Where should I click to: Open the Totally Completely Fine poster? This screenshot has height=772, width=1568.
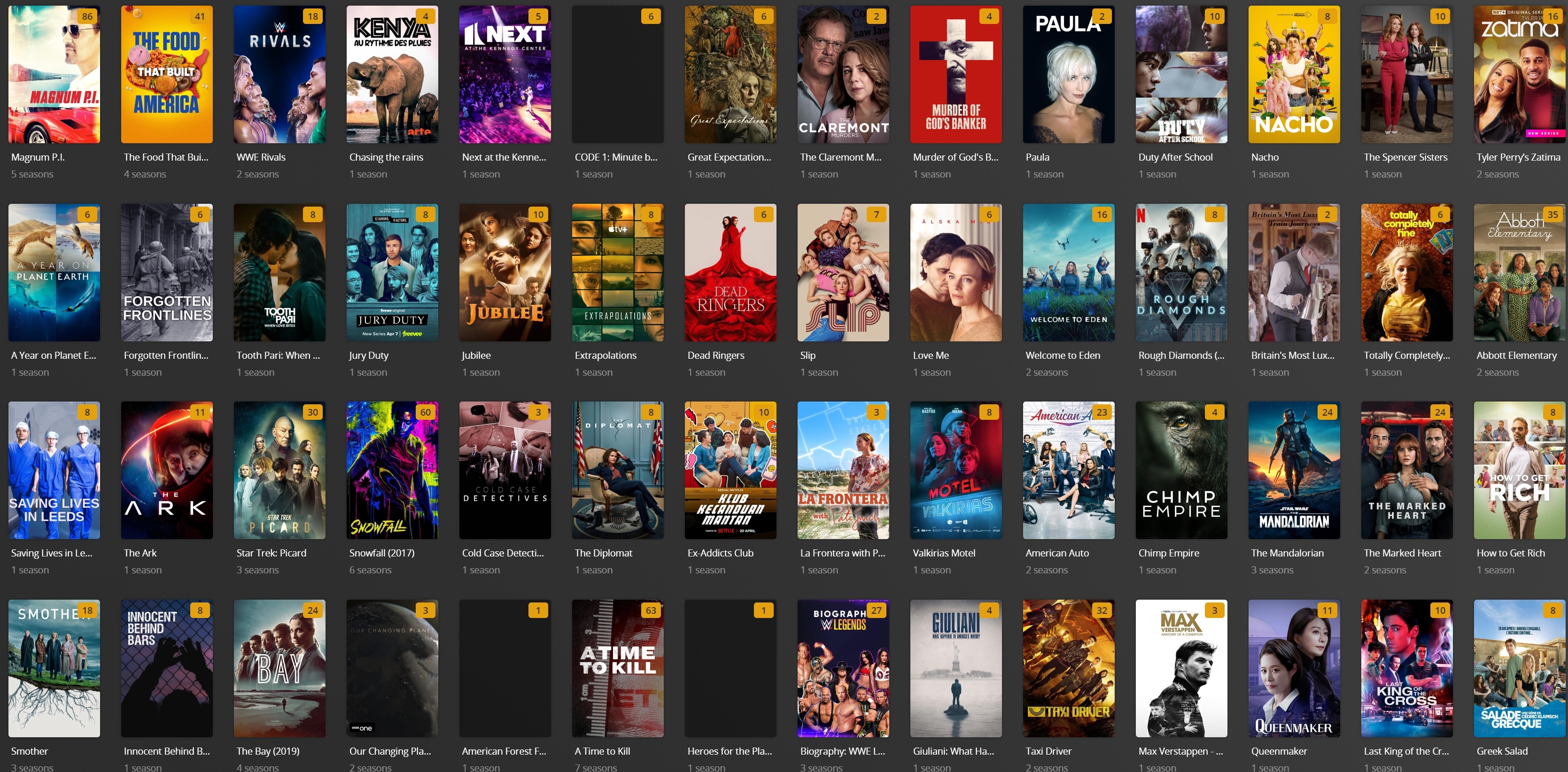click(x=1407, y=272)
